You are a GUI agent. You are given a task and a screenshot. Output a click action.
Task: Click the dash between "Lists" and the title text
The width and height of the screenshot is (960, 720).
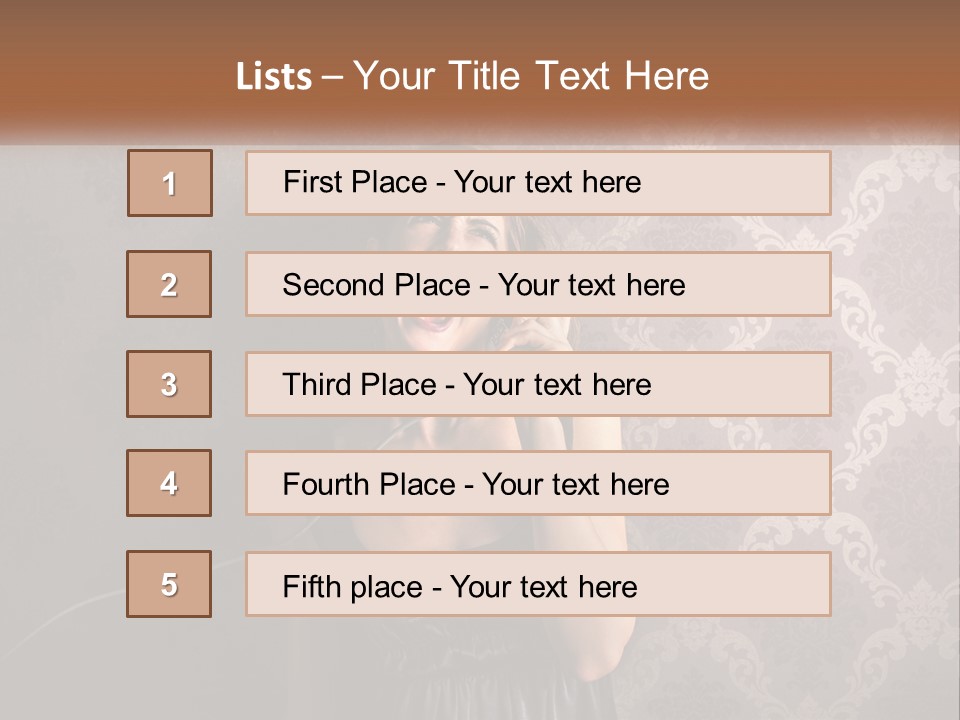tap(333, 77)
